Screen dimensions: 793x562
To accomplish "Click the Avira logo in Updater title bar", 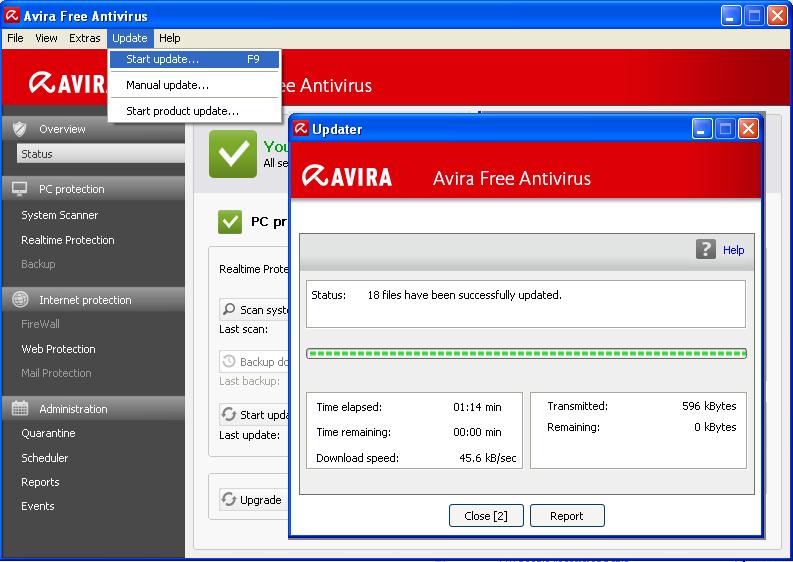I will pyautogui.click(x=301, y=128).
